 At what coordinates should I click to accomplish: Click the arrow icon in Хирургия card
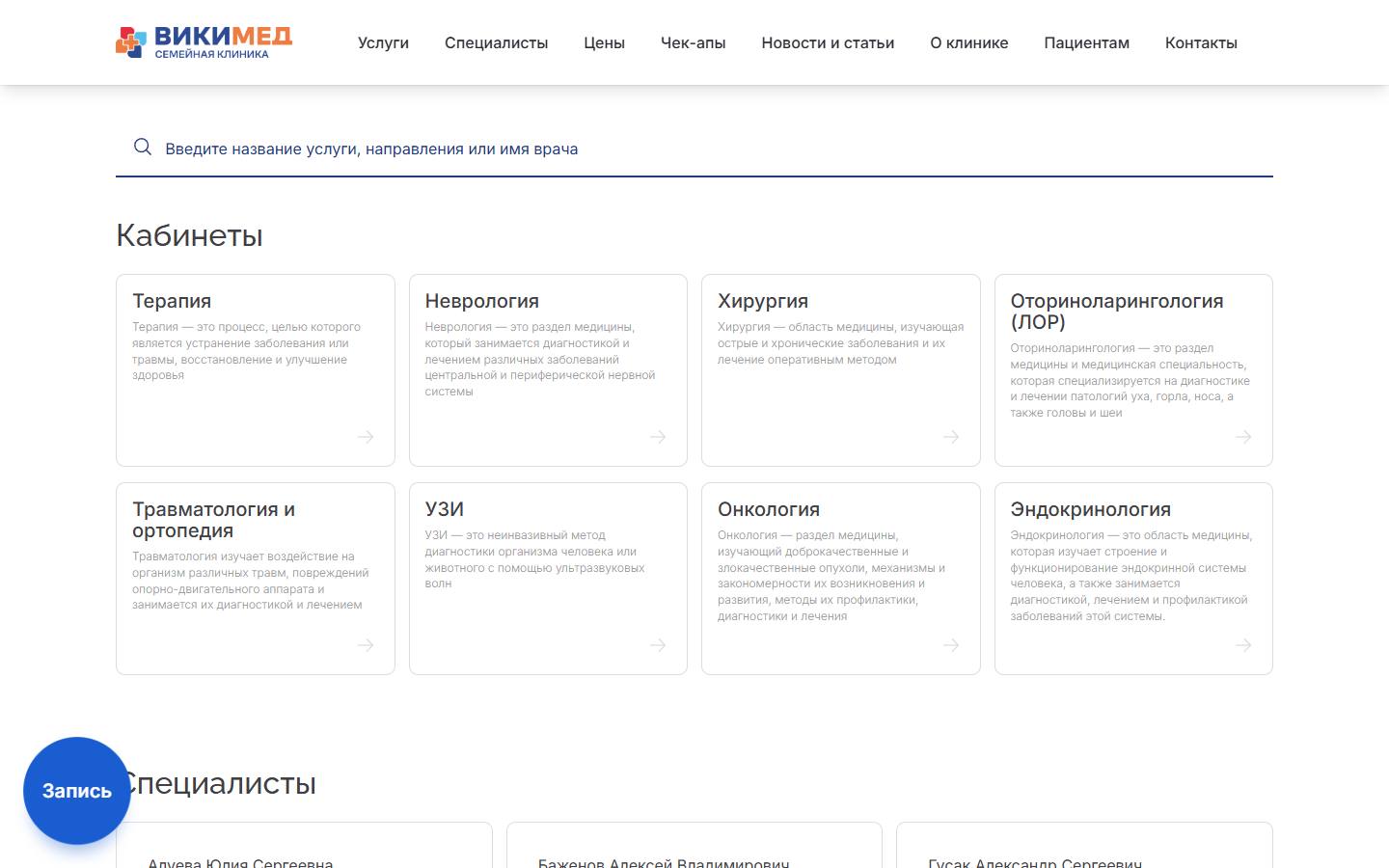point(951,437)
